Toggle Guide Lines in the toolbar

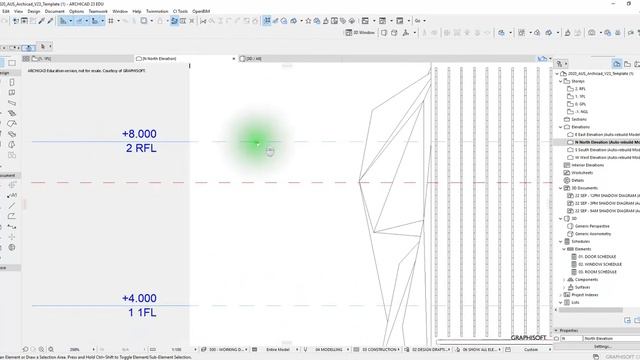click(x=63, y=21)
